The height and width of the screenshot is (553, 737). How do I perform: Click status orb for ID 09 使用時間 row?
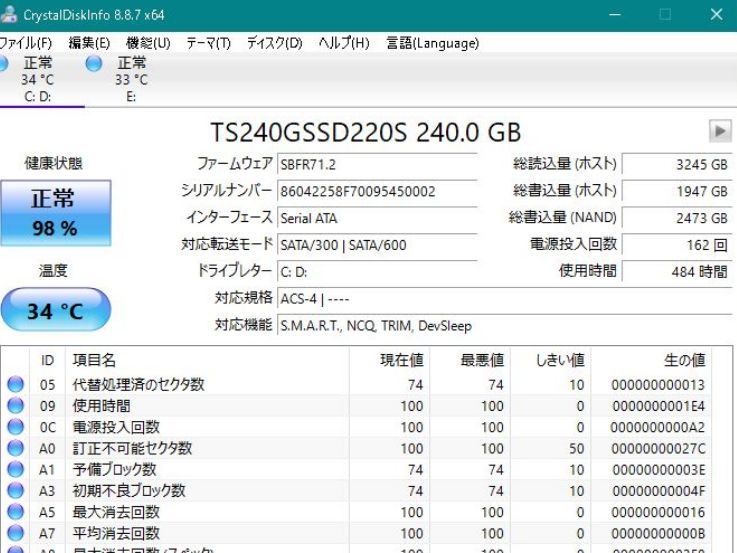(x=15, y=406)
